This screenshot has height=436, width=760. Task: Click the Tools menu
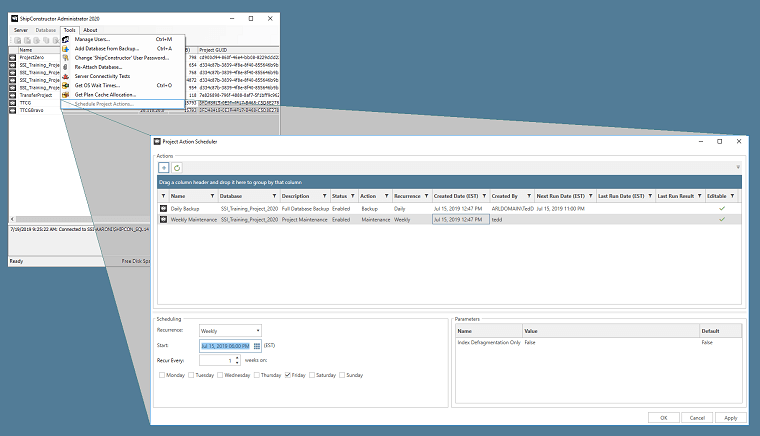click(x=69, y=30)
